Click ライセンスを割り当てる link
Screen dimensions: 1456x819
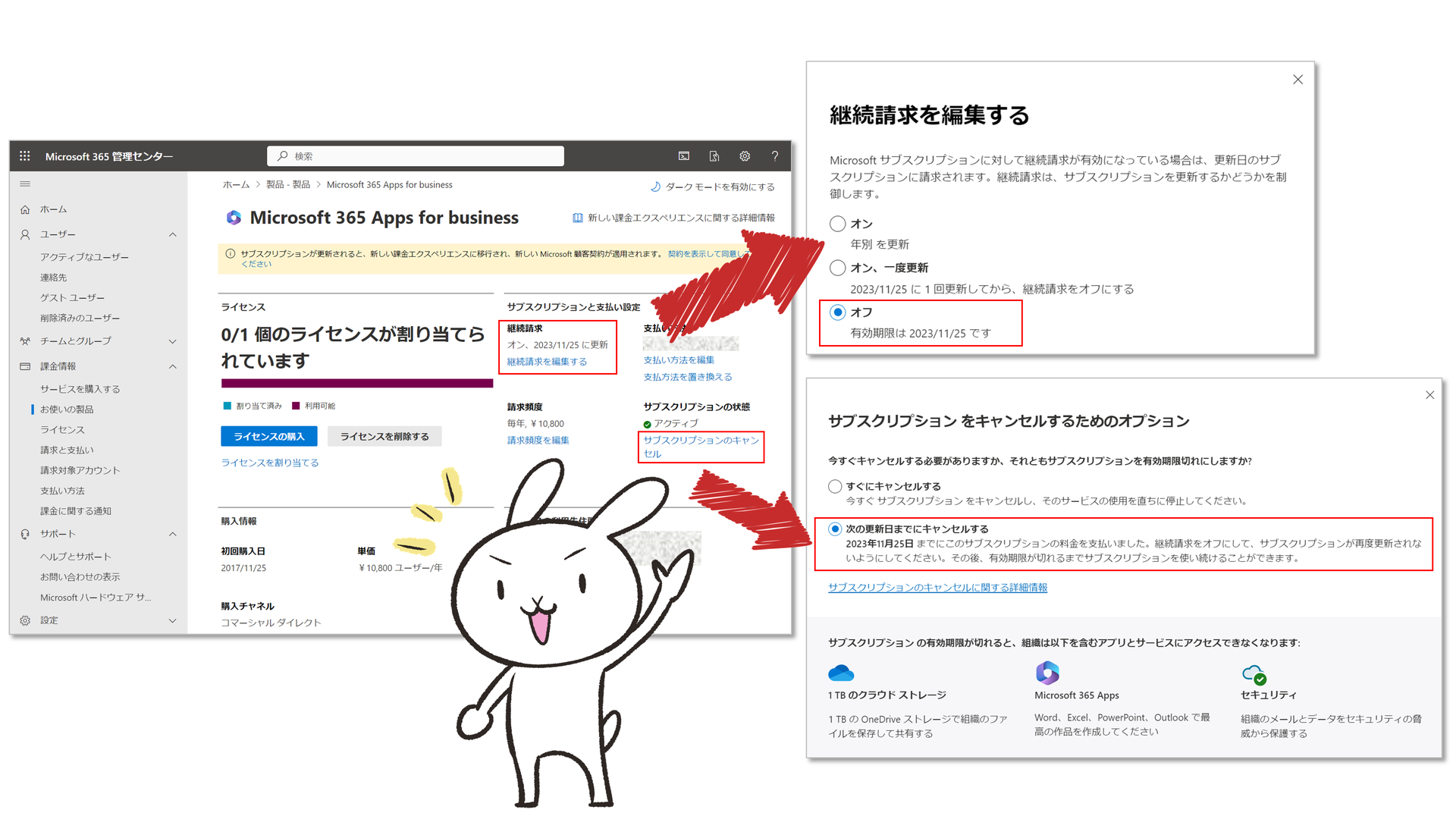(270, 463)
